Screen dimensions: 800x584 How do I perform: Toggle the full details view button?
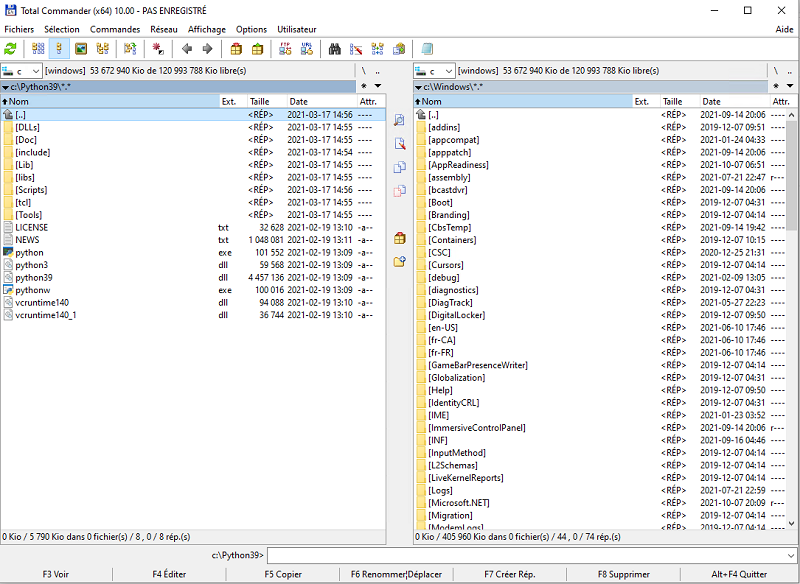tap(59, 48)
